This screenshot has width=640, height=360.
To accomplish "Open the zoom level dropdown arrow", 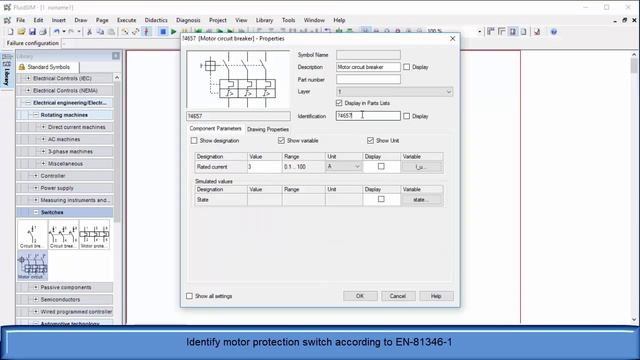I will (x=479, y=31).
